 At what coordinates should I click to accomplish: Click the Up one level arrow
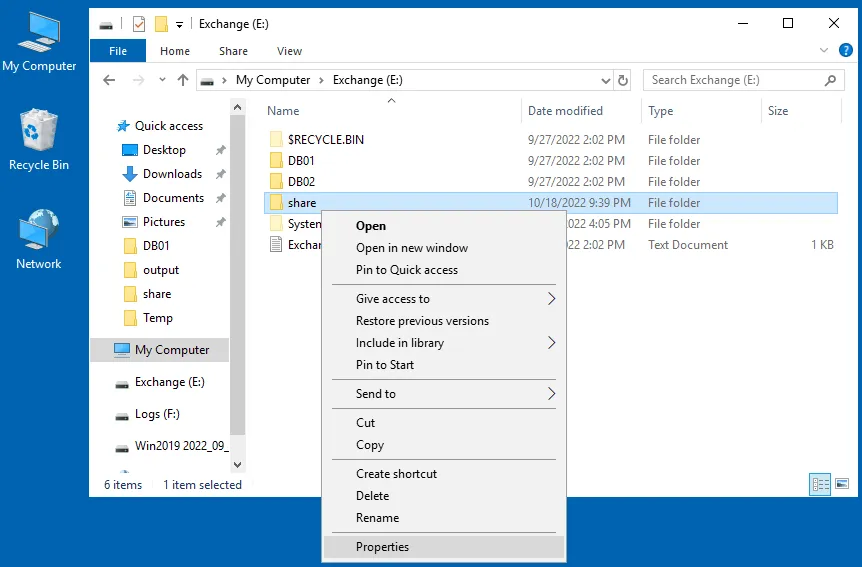[x=183, y=80]
